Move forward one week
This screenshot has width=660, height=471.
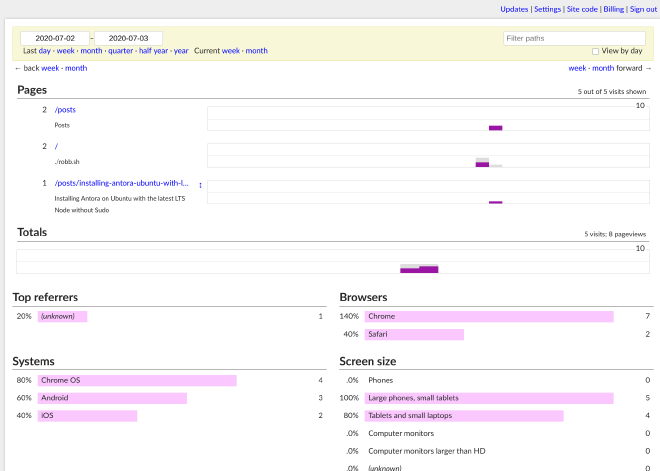click(x=577, y=68)
